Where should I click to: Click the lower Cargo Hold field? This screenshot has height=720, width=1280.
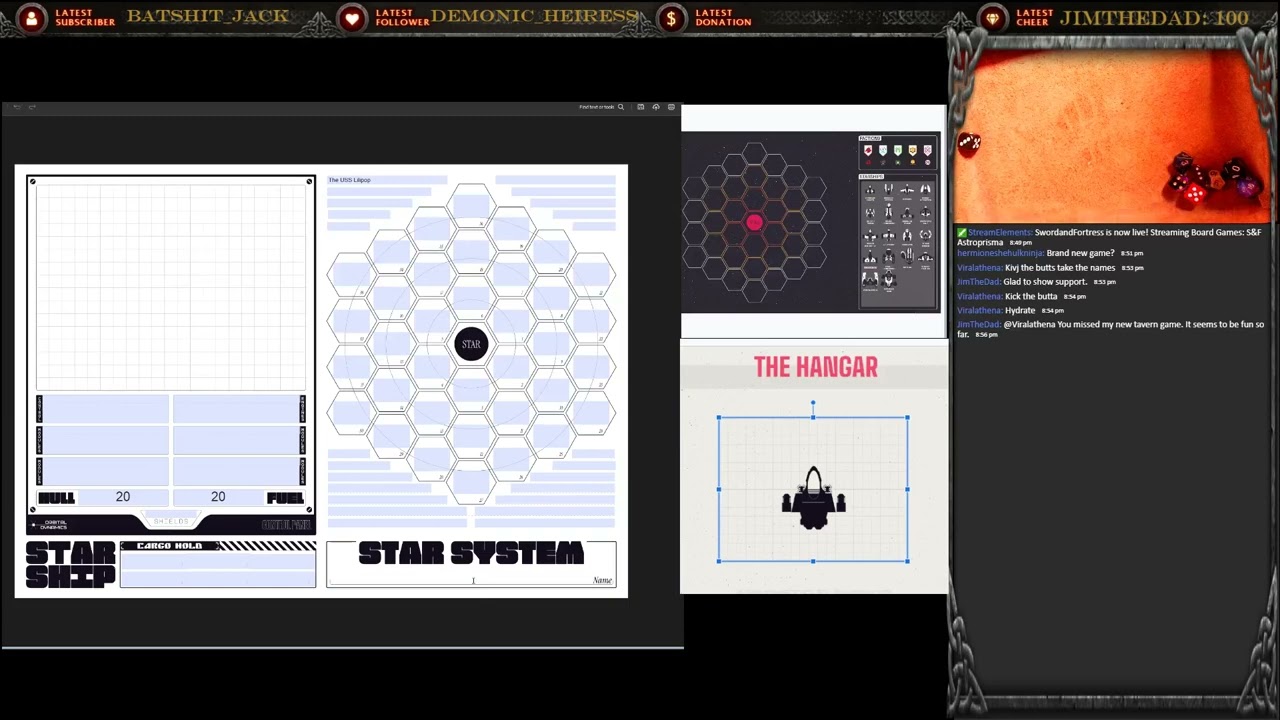click(218, 578)
